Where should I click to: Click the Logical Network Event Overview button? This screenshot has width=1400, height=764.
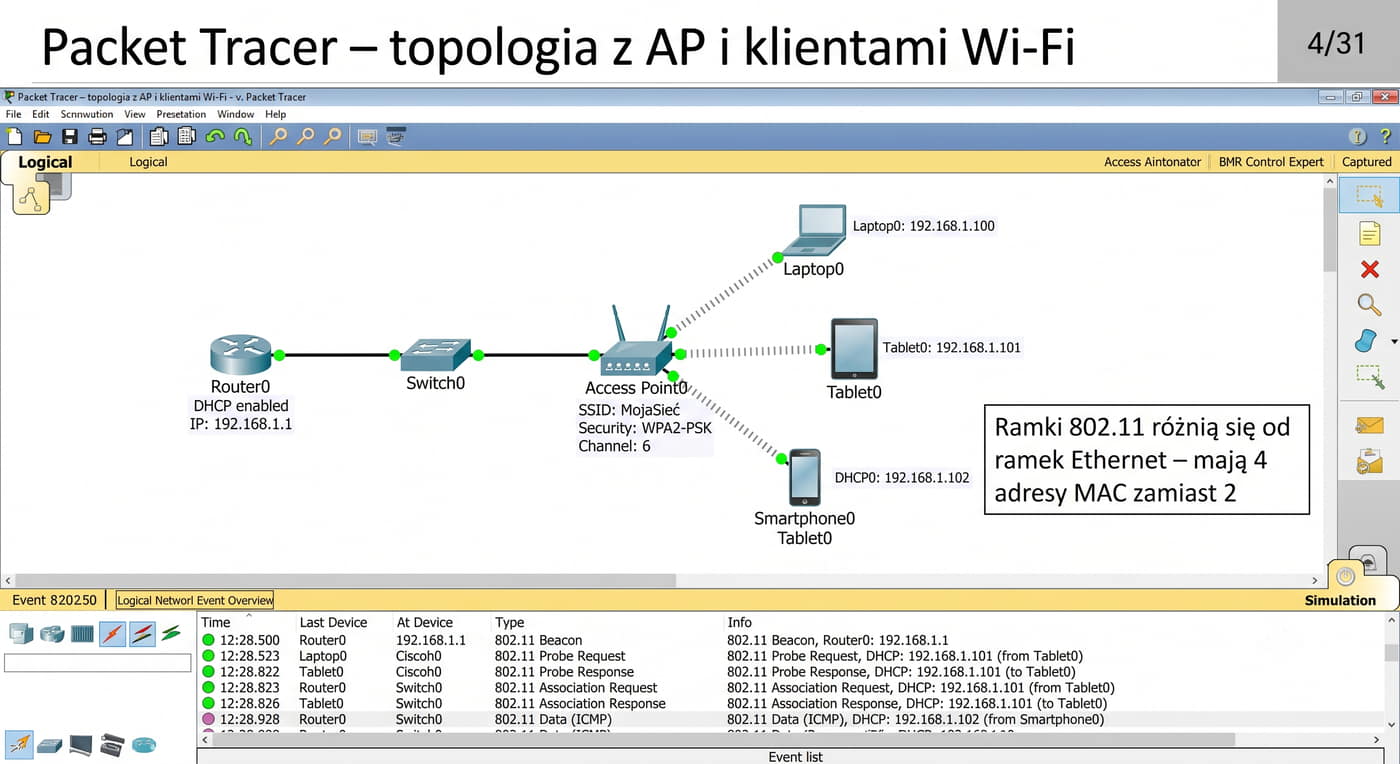(195, 600)
